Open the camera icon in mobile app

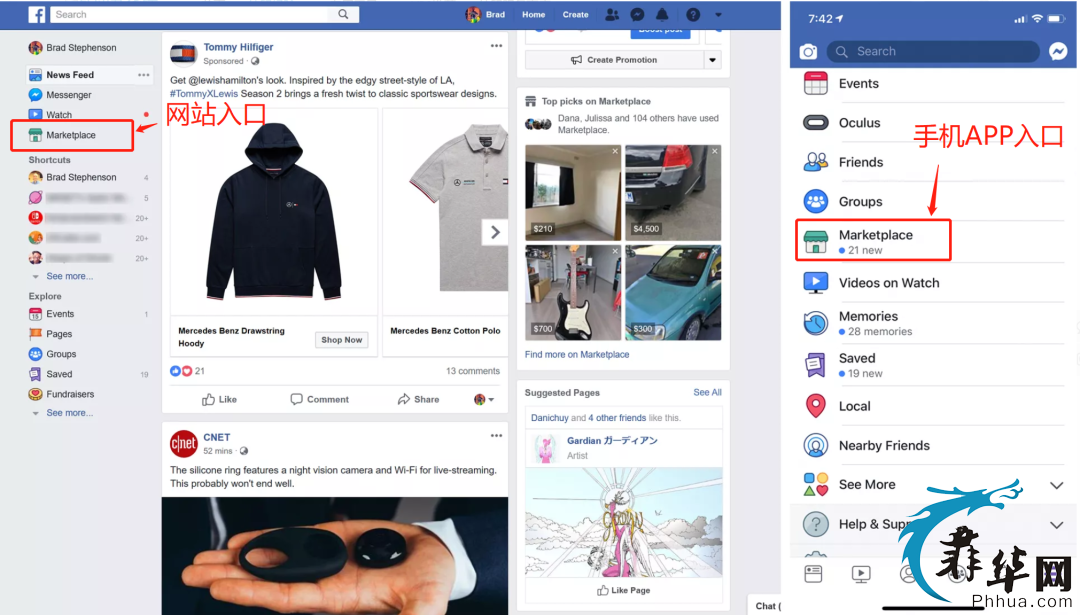808,52
